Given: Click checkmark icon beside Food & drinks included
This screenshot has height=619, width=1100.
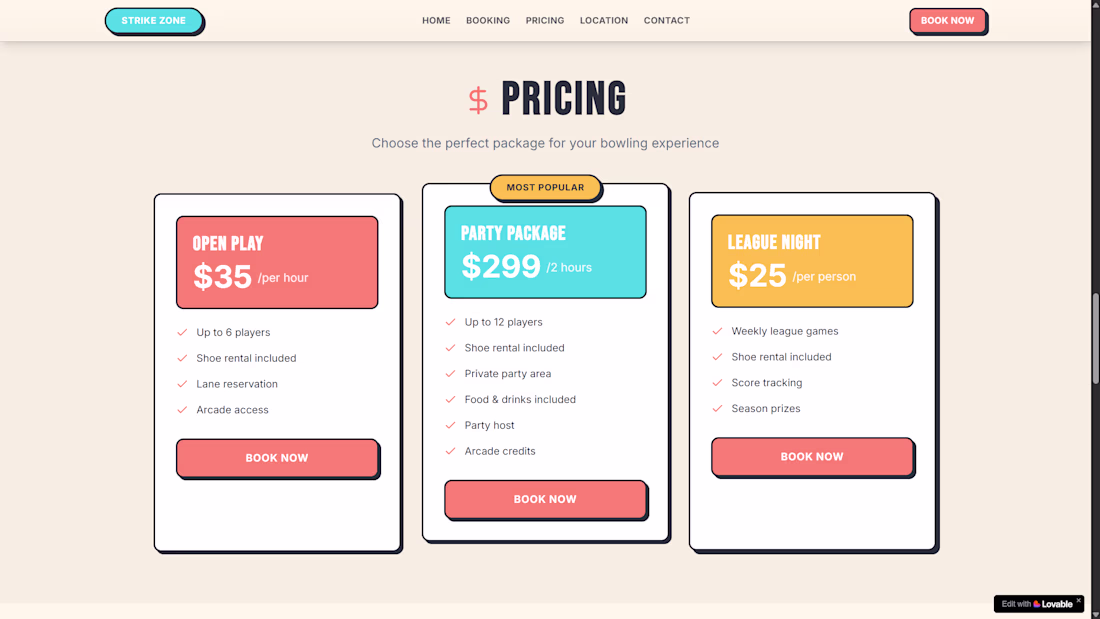Looking at the screenshot, I should click(450, 399).
